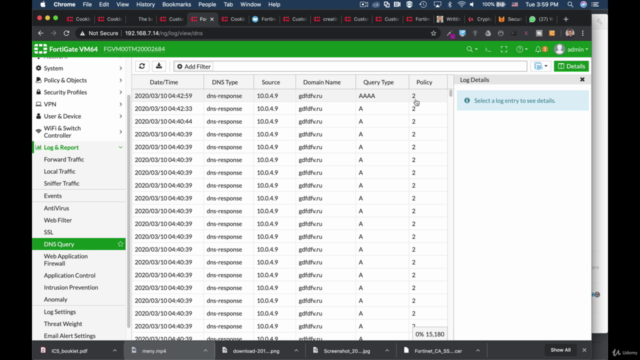Toggle fullscreen mode icon
640x360 pixels.
[x=504, y=49]
